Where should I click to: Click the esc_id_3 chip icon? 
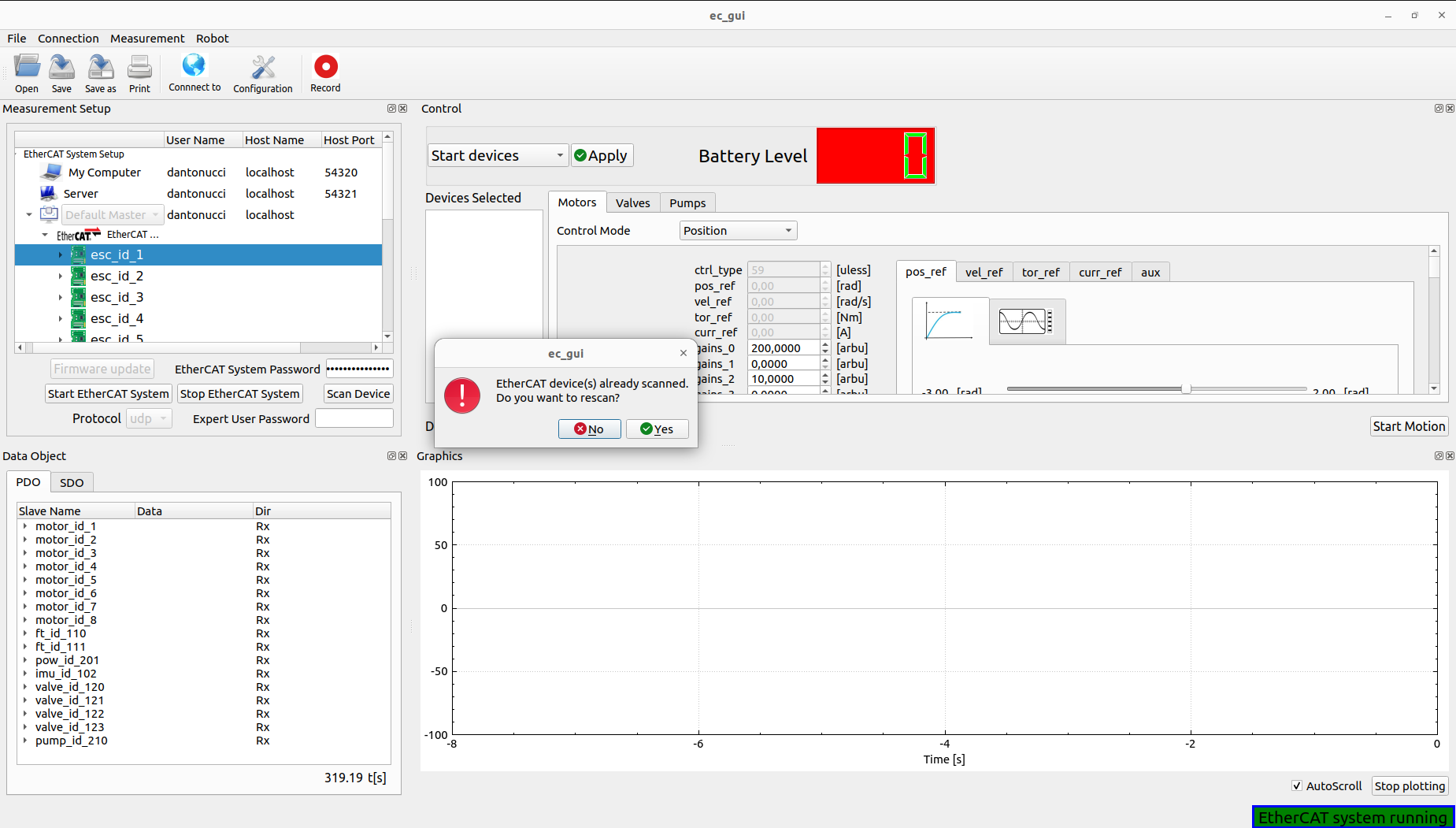(79, 297)
